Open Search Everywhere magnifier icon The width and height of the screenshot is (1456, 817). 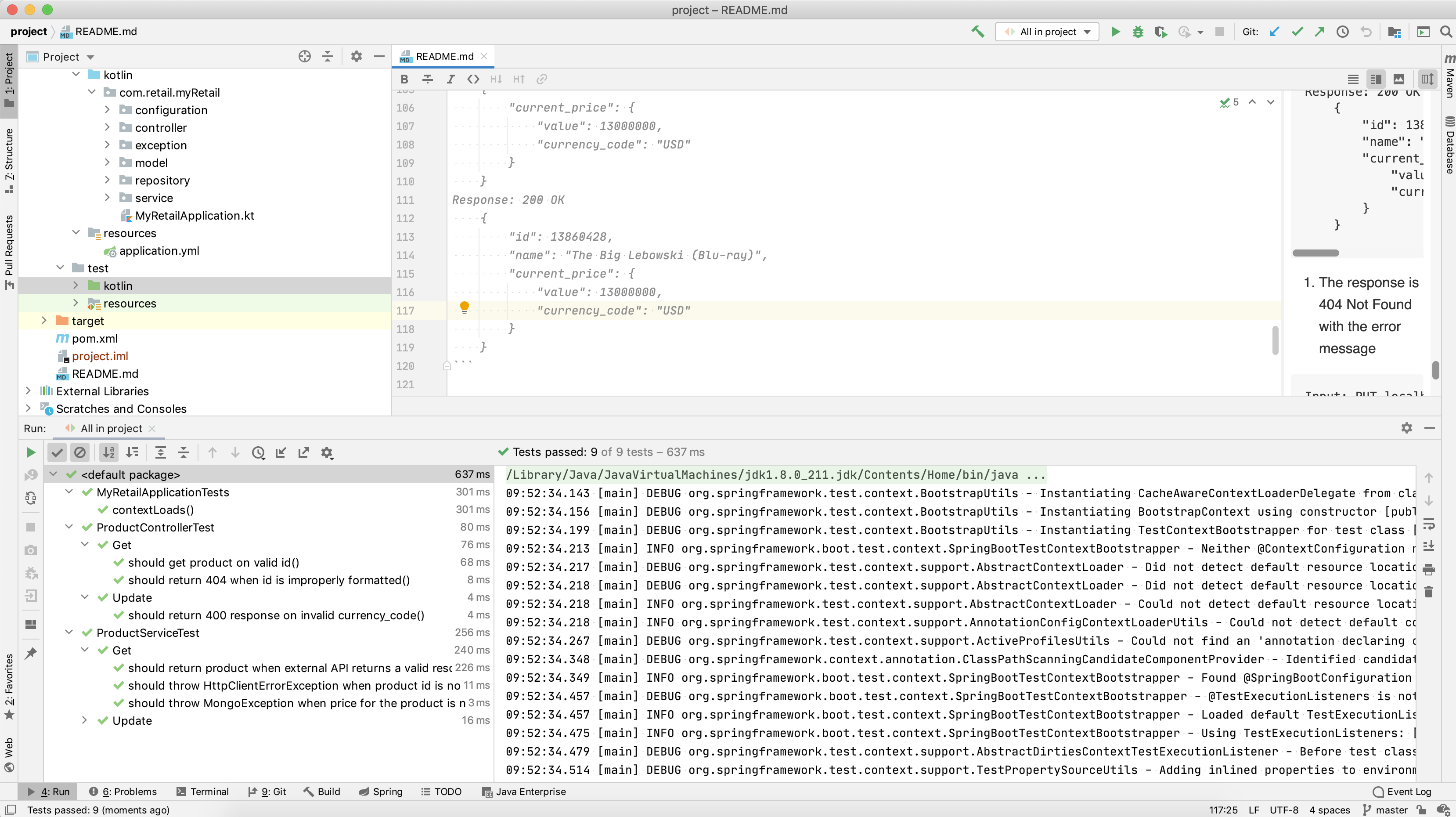point(1446,32)
